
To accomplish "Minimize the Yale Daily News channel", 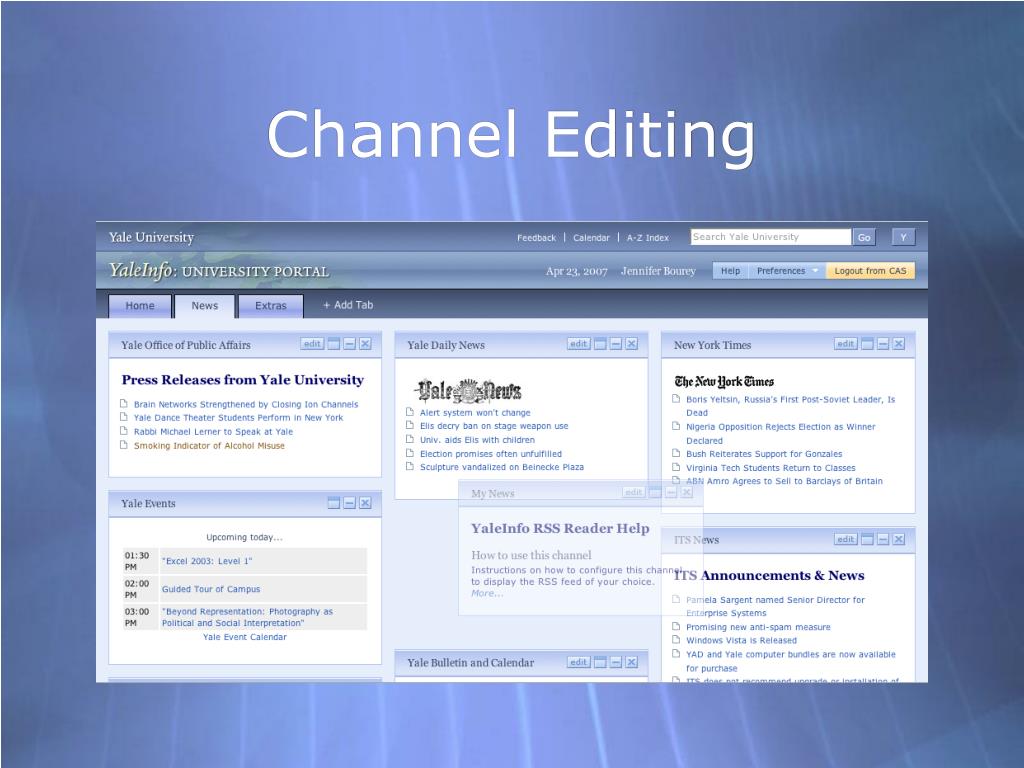I will point(616,344).
